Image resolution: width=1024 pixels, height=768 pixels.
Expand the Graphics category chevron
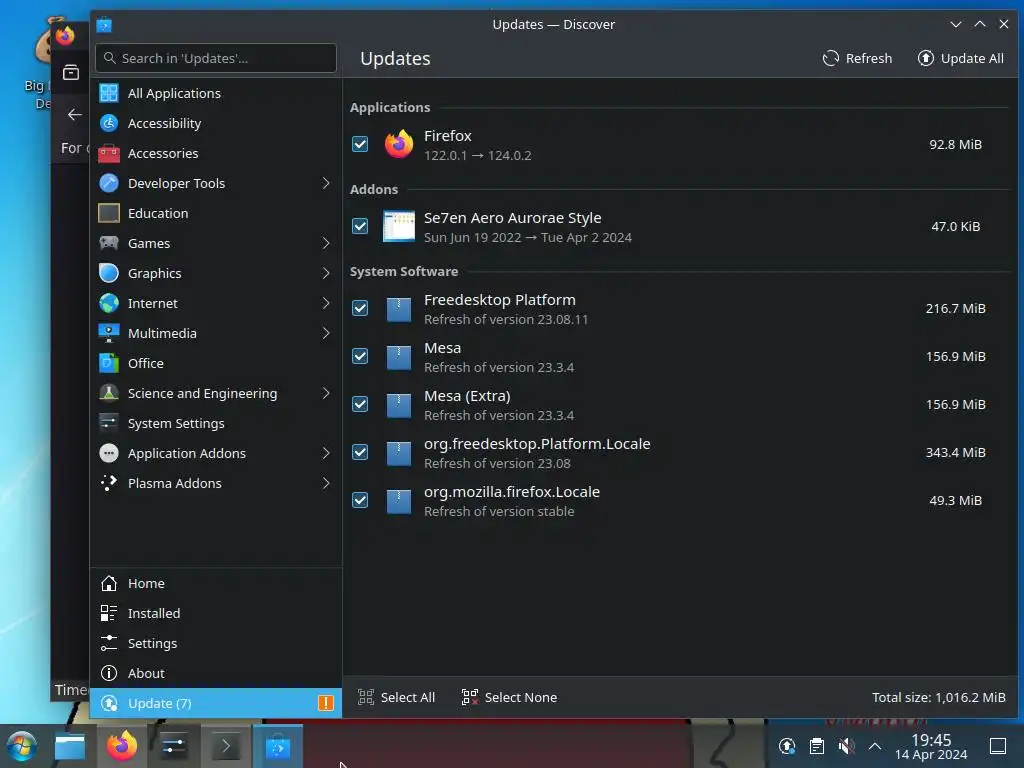pos(325,274)
